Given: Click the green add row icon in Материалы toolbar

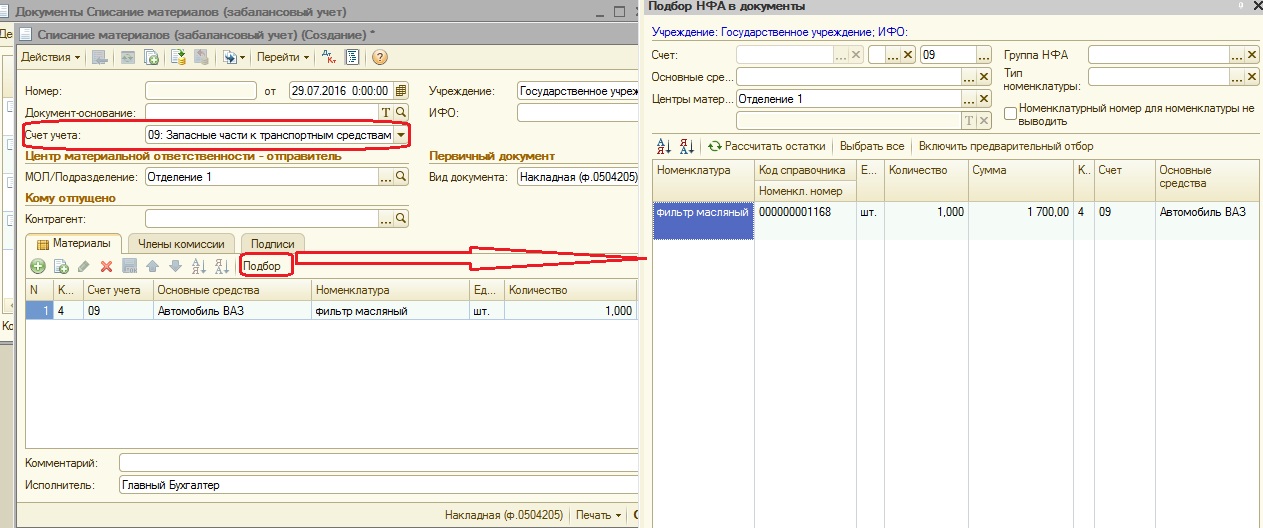Looking at the screenshot, I should coord(38,266).
